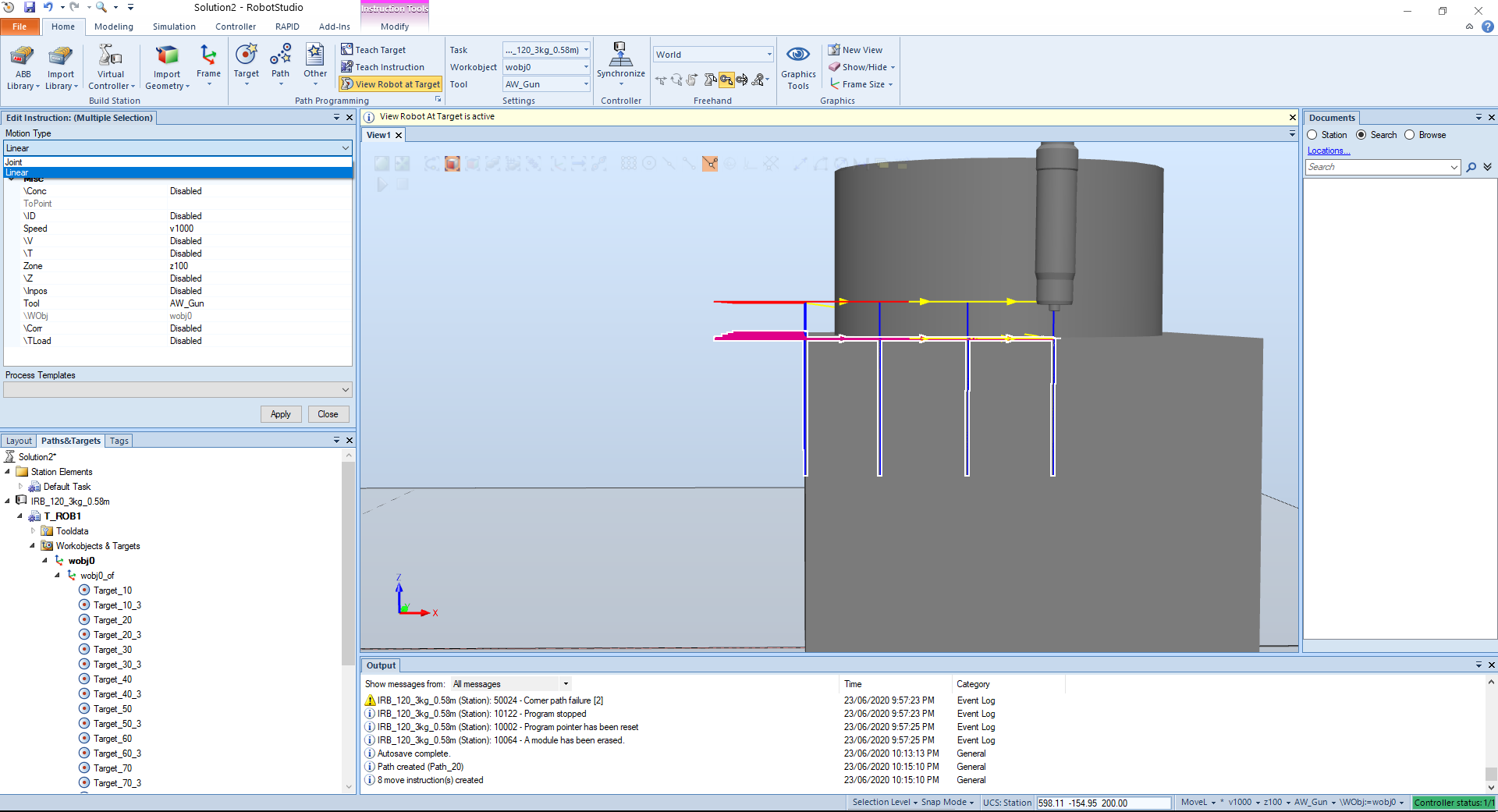Select the Station radio button
The image size is (1498, 812).
pos(1312,135)
